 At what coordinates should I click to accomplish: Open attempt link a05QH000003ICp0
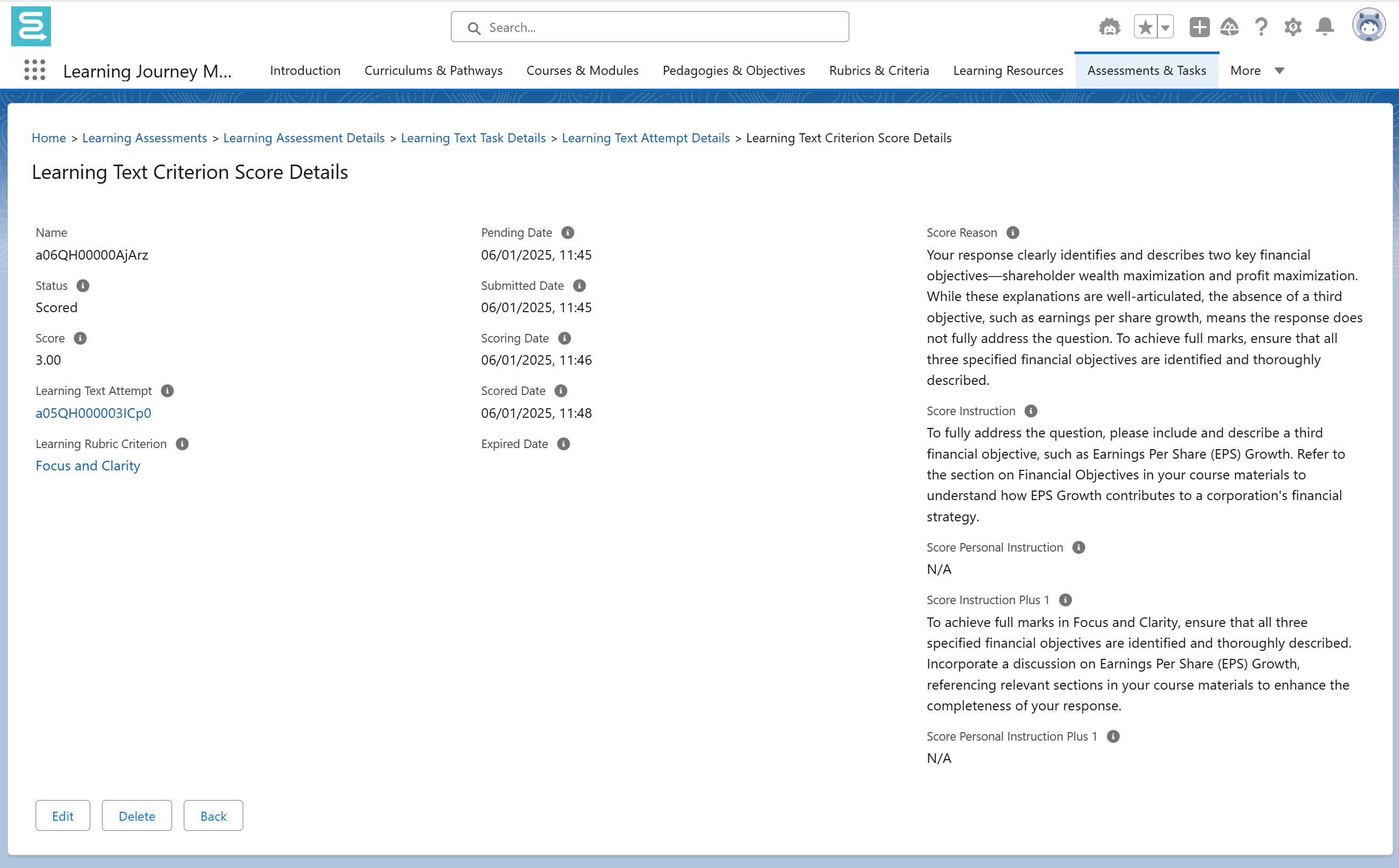[x=93, y=412]
